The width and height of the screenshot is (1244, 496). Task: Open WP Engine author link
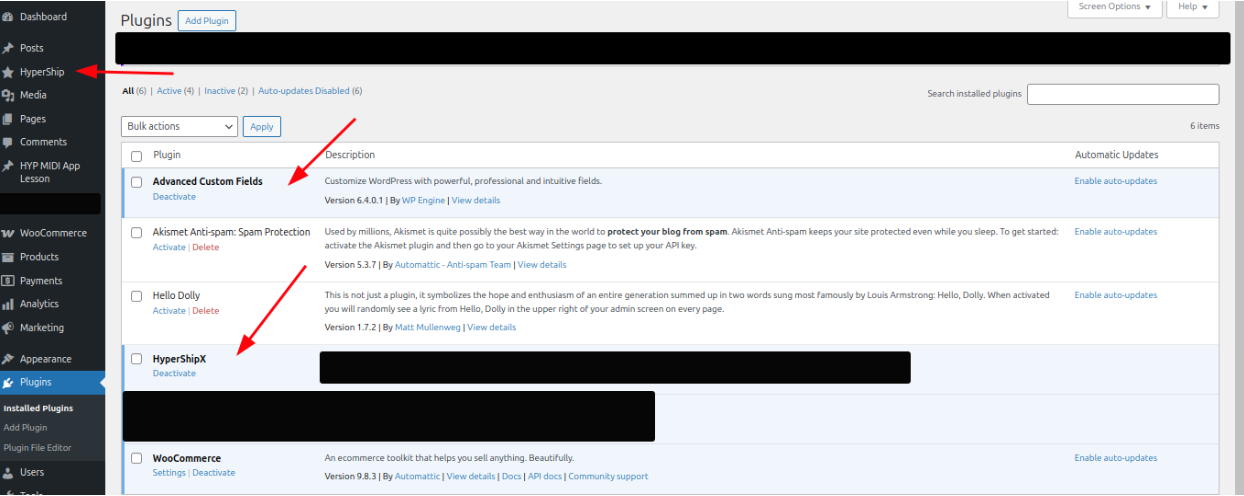tap(423, 201)
